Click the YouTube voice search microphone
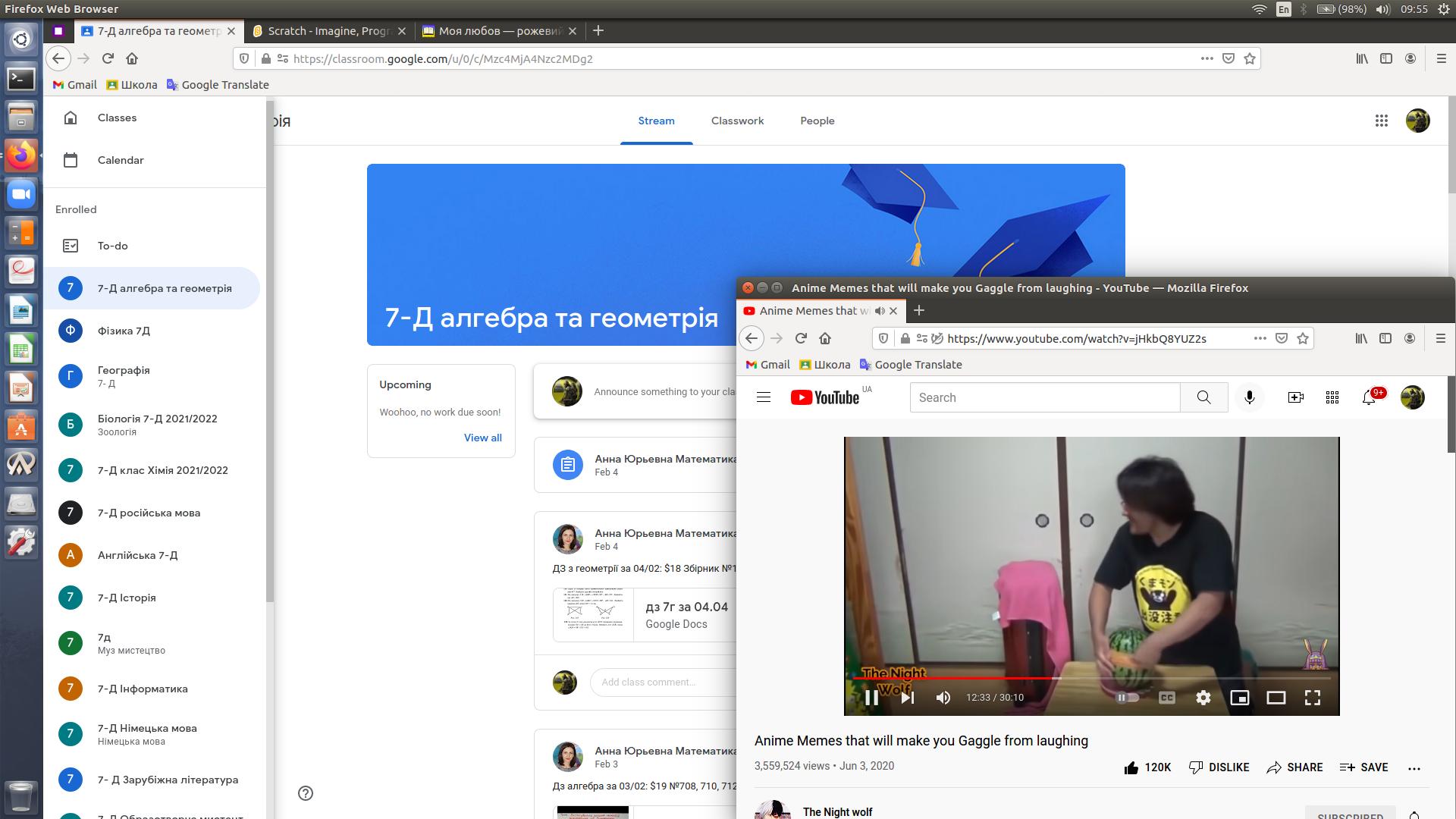 click(x=1249, y=397)
